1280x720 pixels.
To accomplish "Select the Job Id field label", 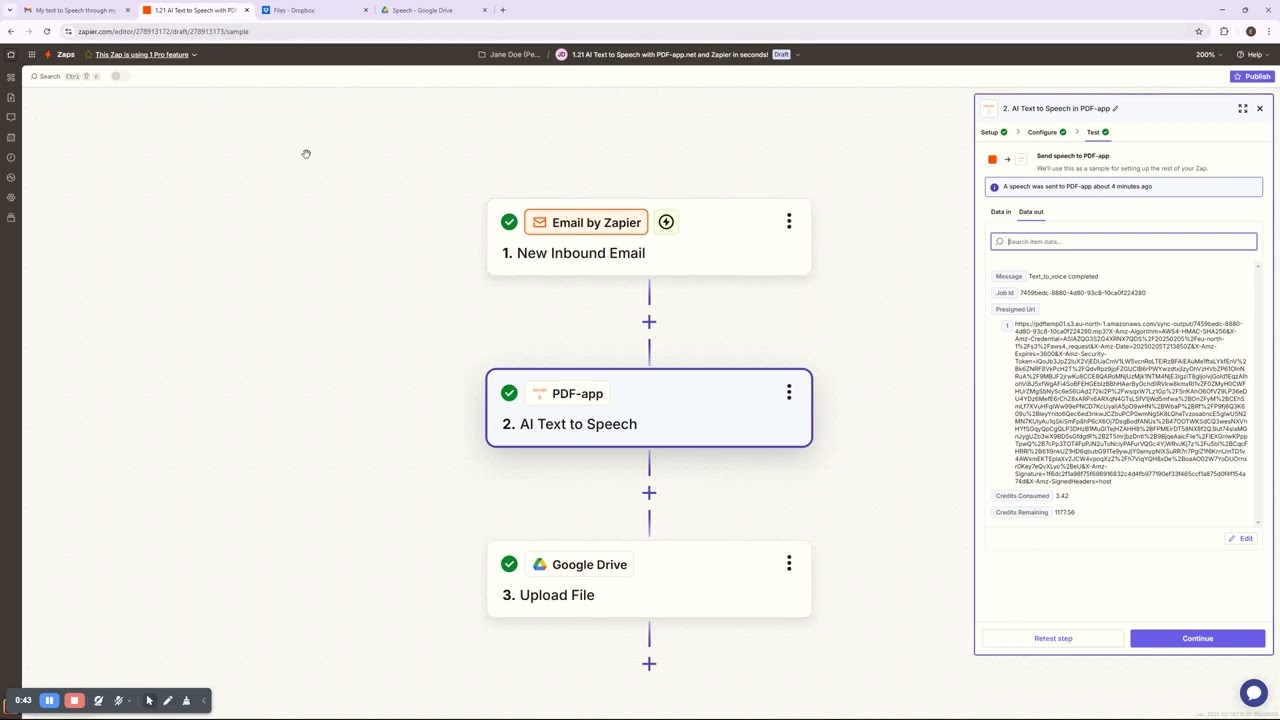I will tap(1005, 293).
